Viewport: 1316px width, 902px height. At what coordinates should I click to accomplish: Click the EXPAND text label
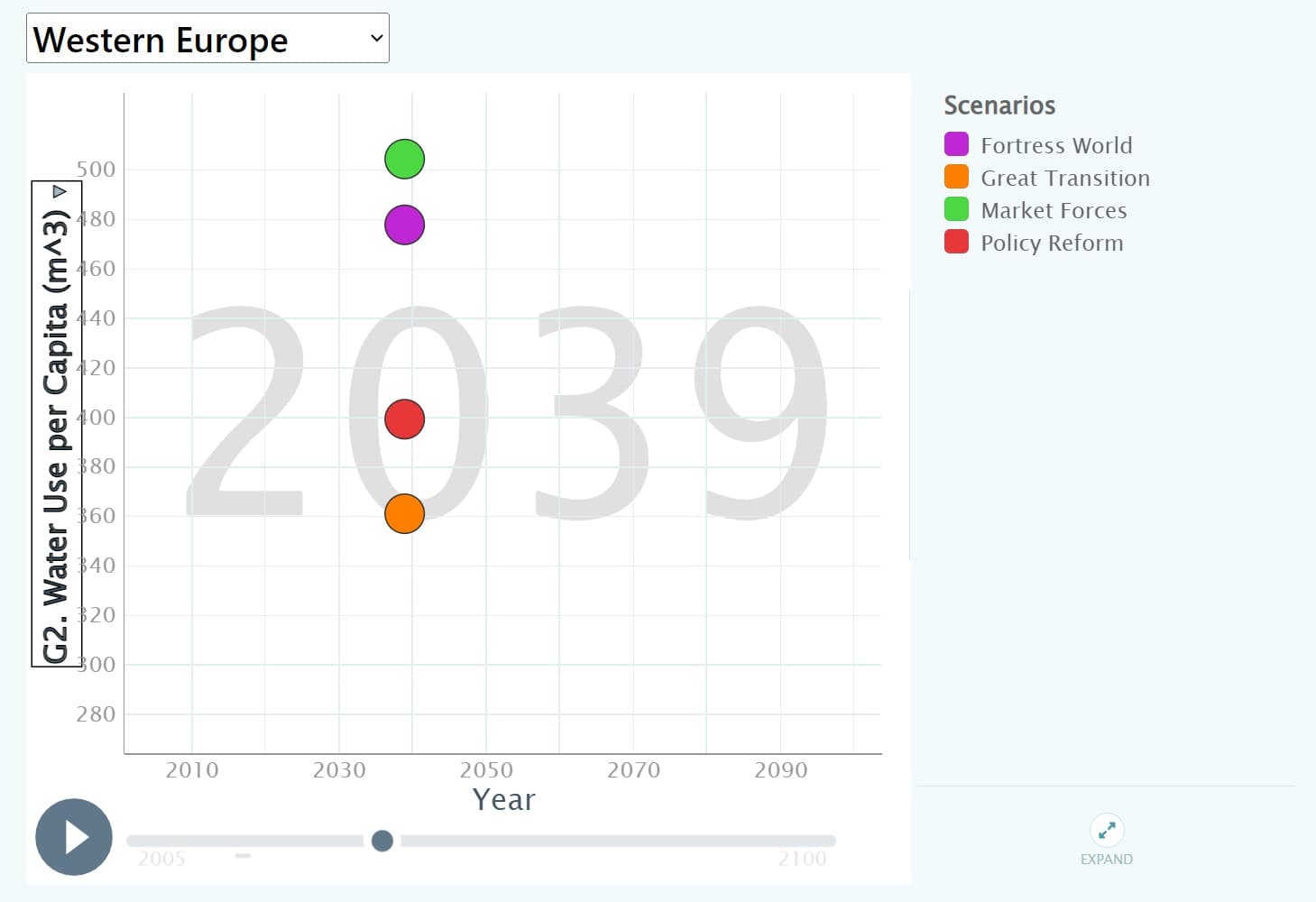[1106, 860]
